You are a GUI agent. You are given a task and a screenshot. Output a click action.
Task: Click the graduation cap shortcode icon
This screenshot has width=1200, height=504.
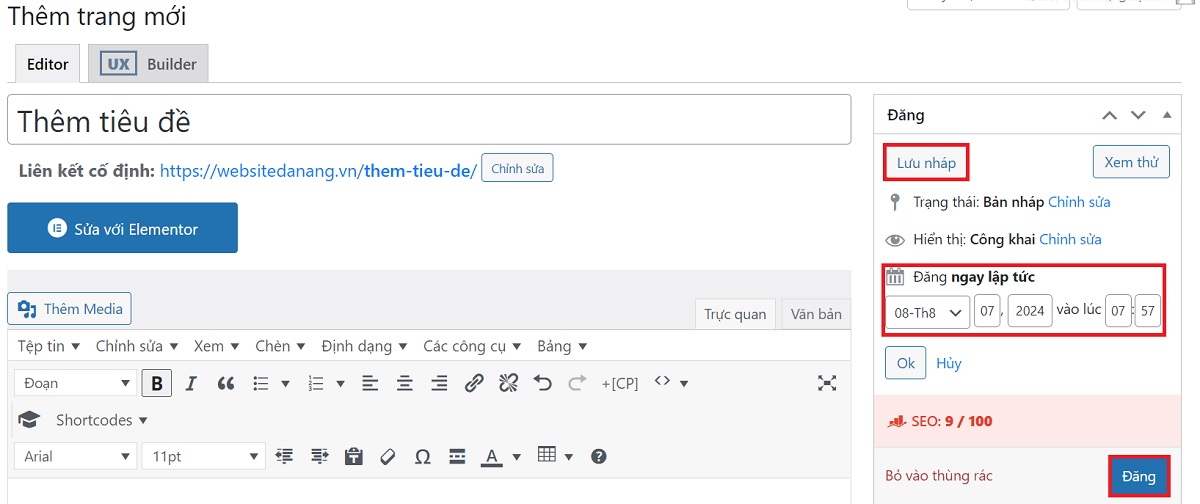click(29, 420)
